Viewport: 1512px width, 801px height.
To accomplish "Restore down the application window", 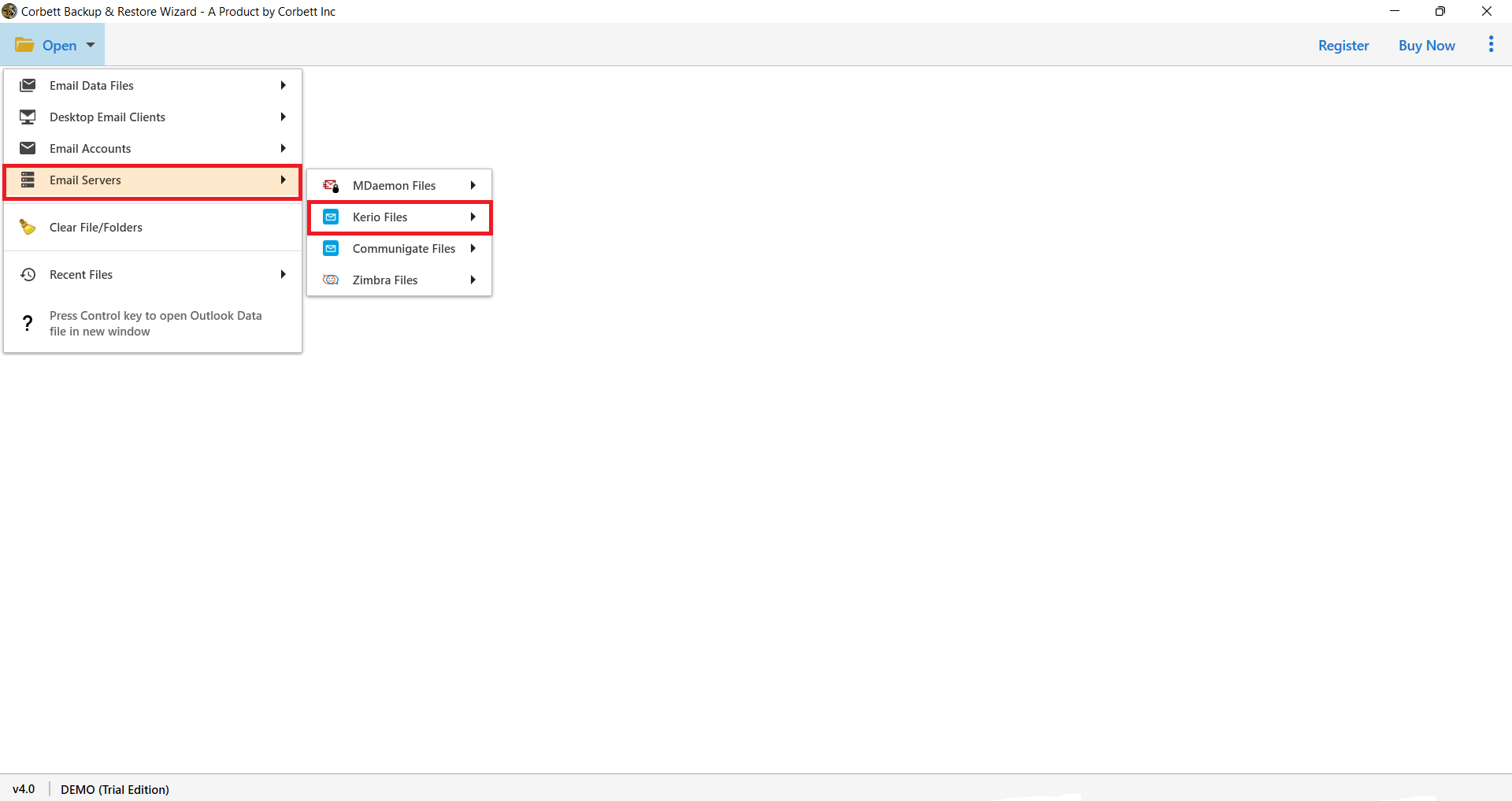I will point(1440,11).
